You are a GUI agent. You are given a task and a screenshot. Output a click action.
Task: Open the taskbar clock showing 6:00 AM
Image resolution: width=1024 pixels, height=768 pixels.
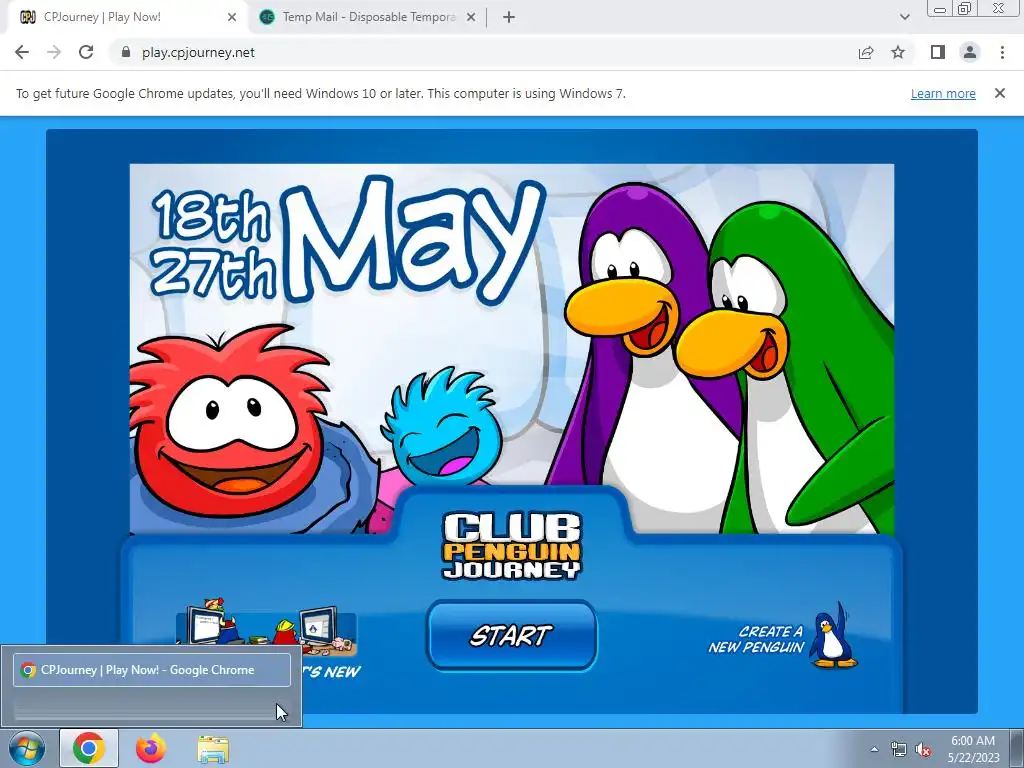[x=973, y=749]
